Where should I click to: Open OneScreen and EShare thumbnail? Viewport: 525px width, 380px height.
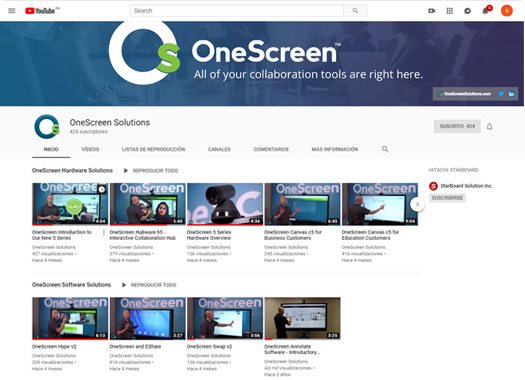point(148,318)
